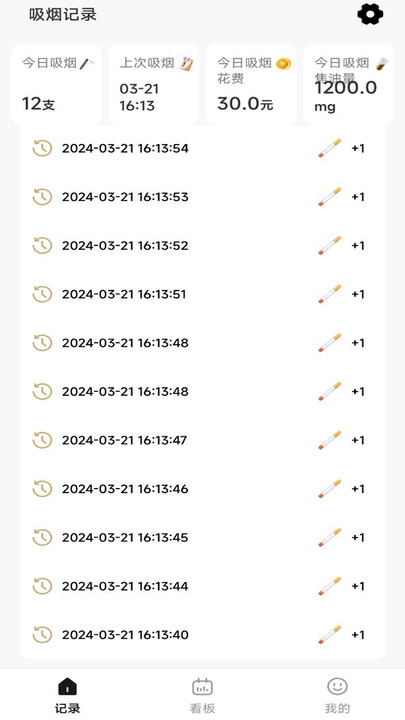The height and width of the screenshot is (720, 405).
Task: Tap the cigarette icon on 16:13:47 row
Action: [330, 440]
